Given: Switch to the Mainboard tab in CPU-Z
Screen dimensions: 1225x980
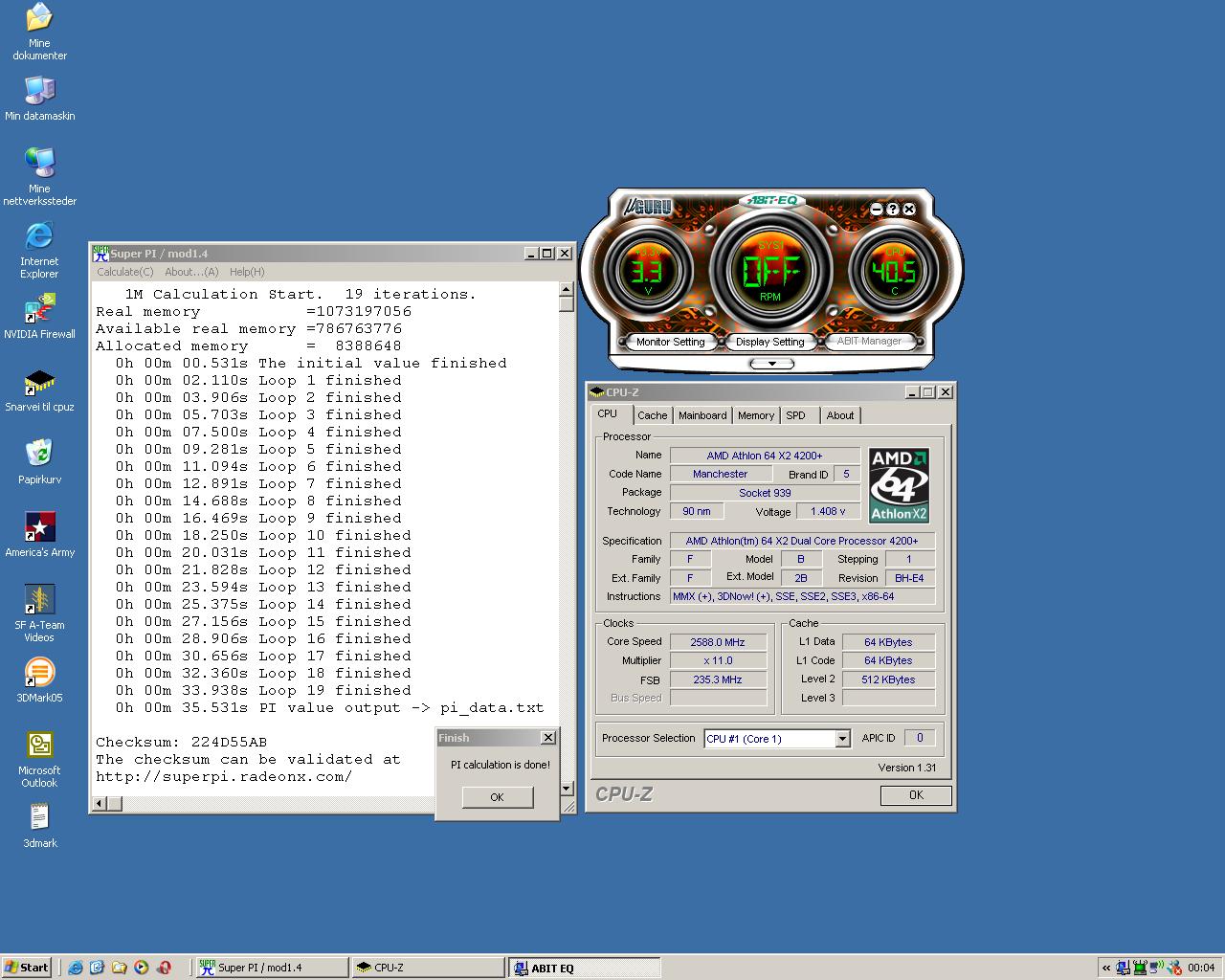Looking at the screenshot, I should [x=702, y=415].
